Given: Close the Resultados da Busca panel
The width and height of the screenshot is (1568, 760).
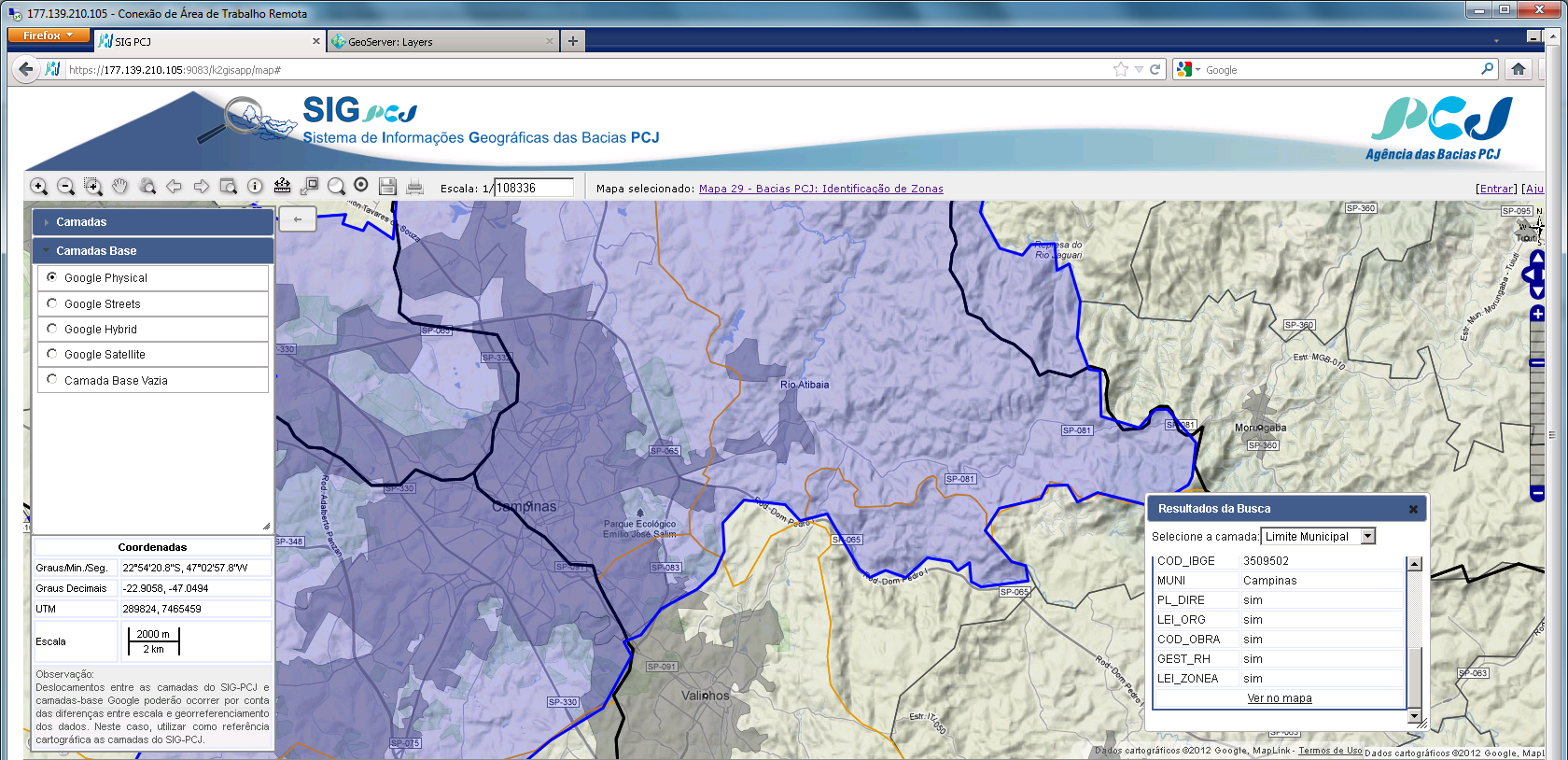Looking at the screenshot, I should pos(1413,509).
